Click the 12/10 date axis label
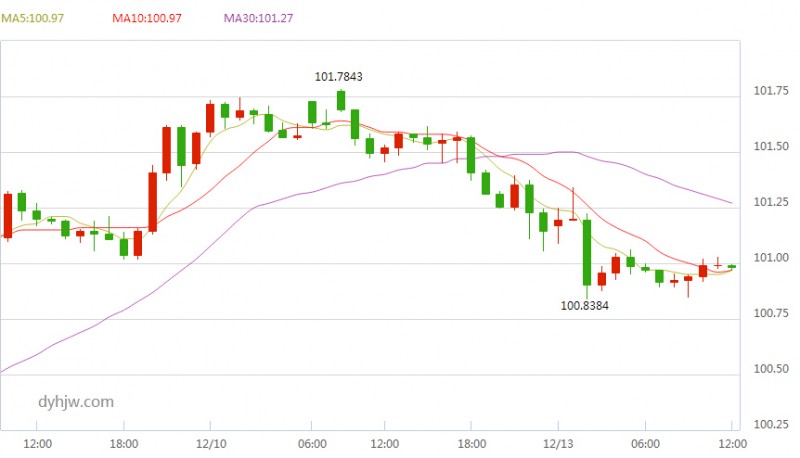 [209, 442]
